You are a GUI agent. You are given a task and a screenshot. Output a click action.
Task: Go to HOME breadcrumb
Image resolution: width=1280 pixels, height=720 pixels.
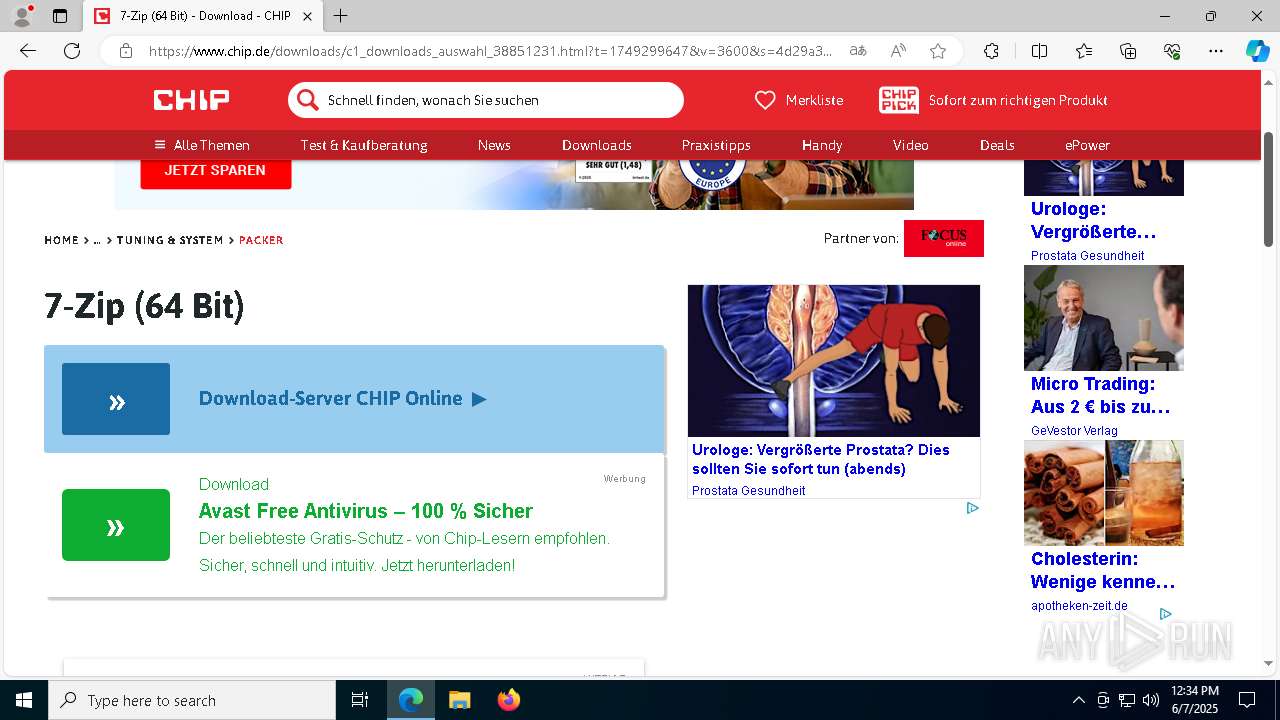coord(61,240)
